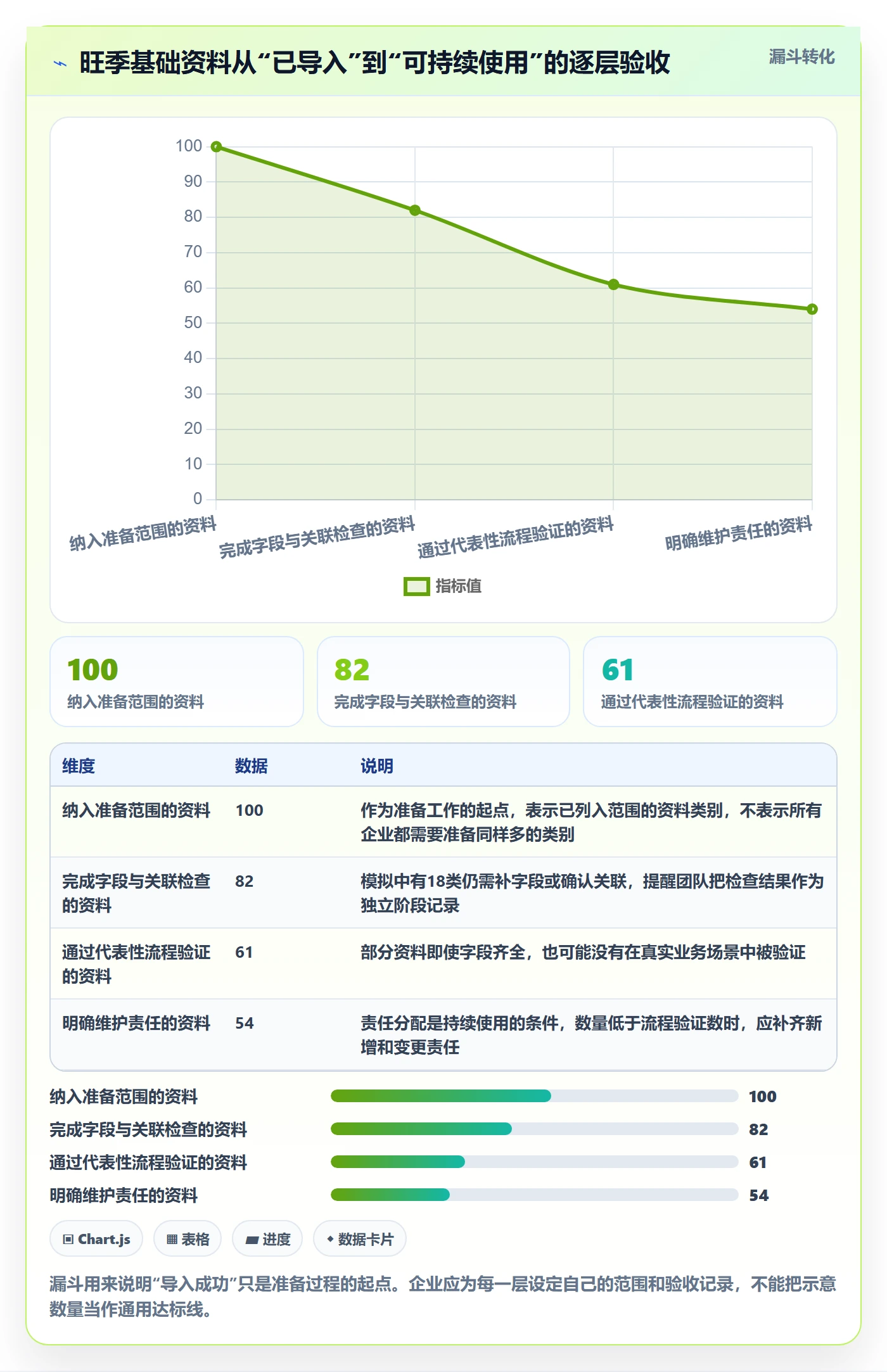
Task: Select the chart data point at 54
Action: tap(812, 309)
